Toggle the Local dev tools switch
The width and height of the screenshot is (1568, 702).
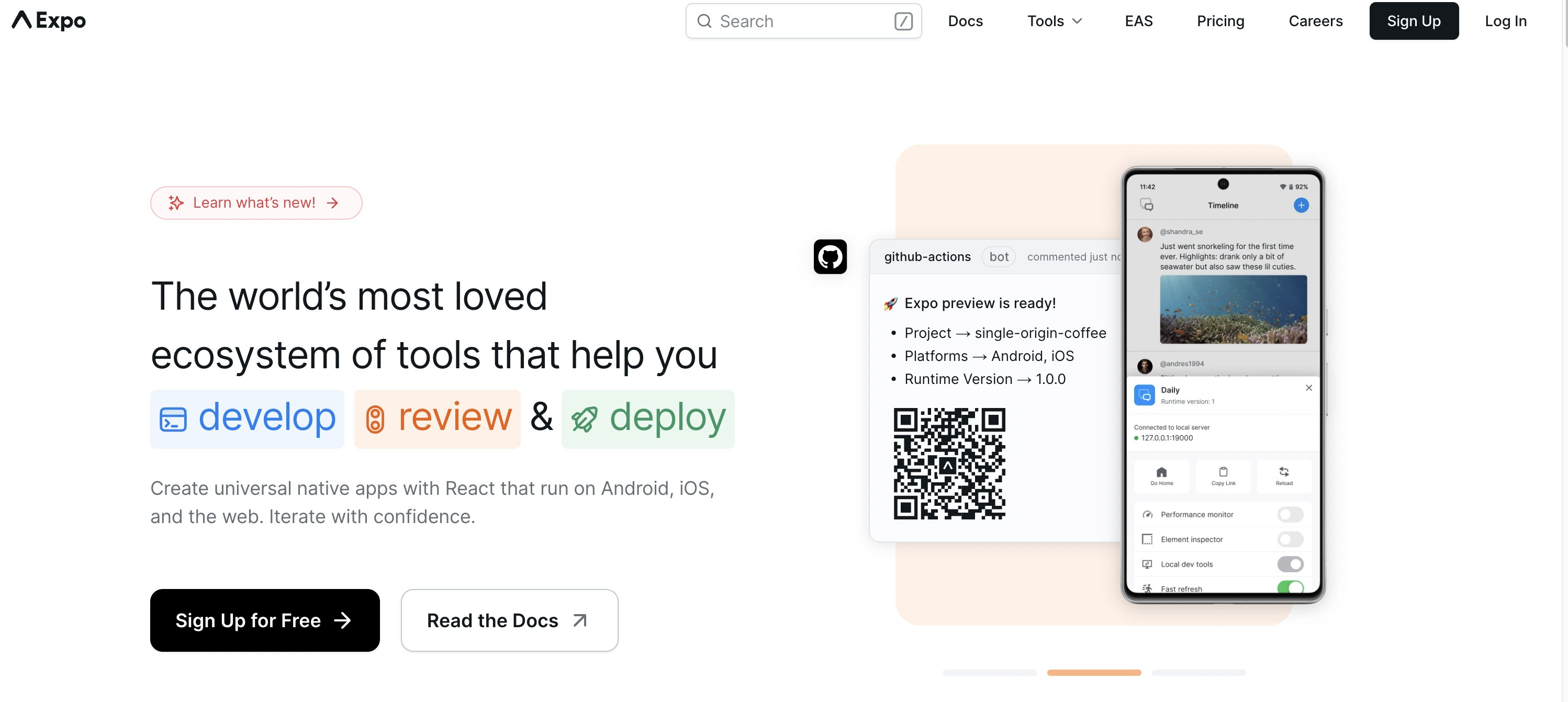point(1290,564)
